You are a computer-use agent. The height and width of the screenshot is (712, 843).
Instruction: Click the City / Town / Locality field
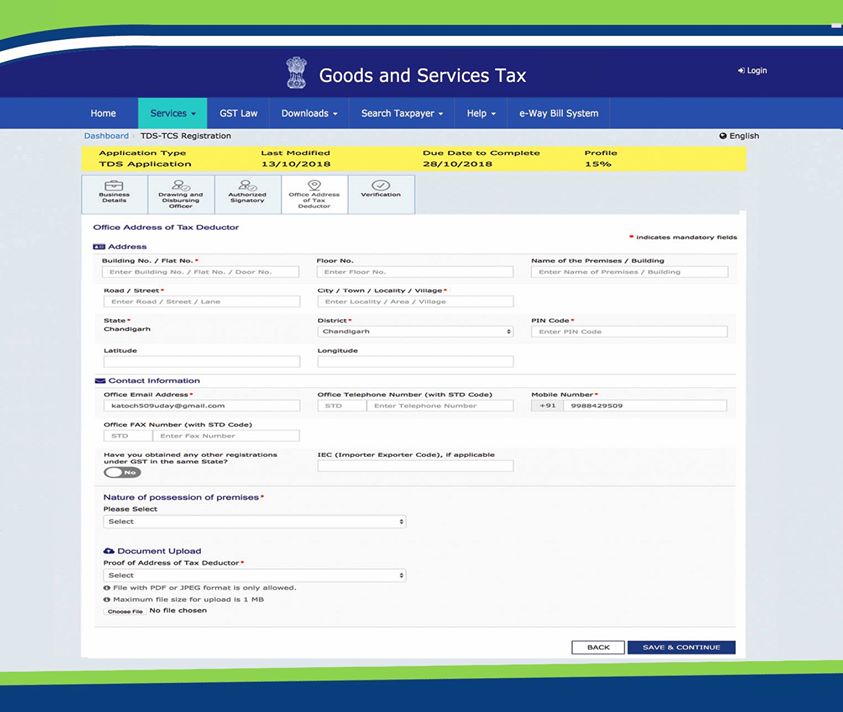[415, 302]
